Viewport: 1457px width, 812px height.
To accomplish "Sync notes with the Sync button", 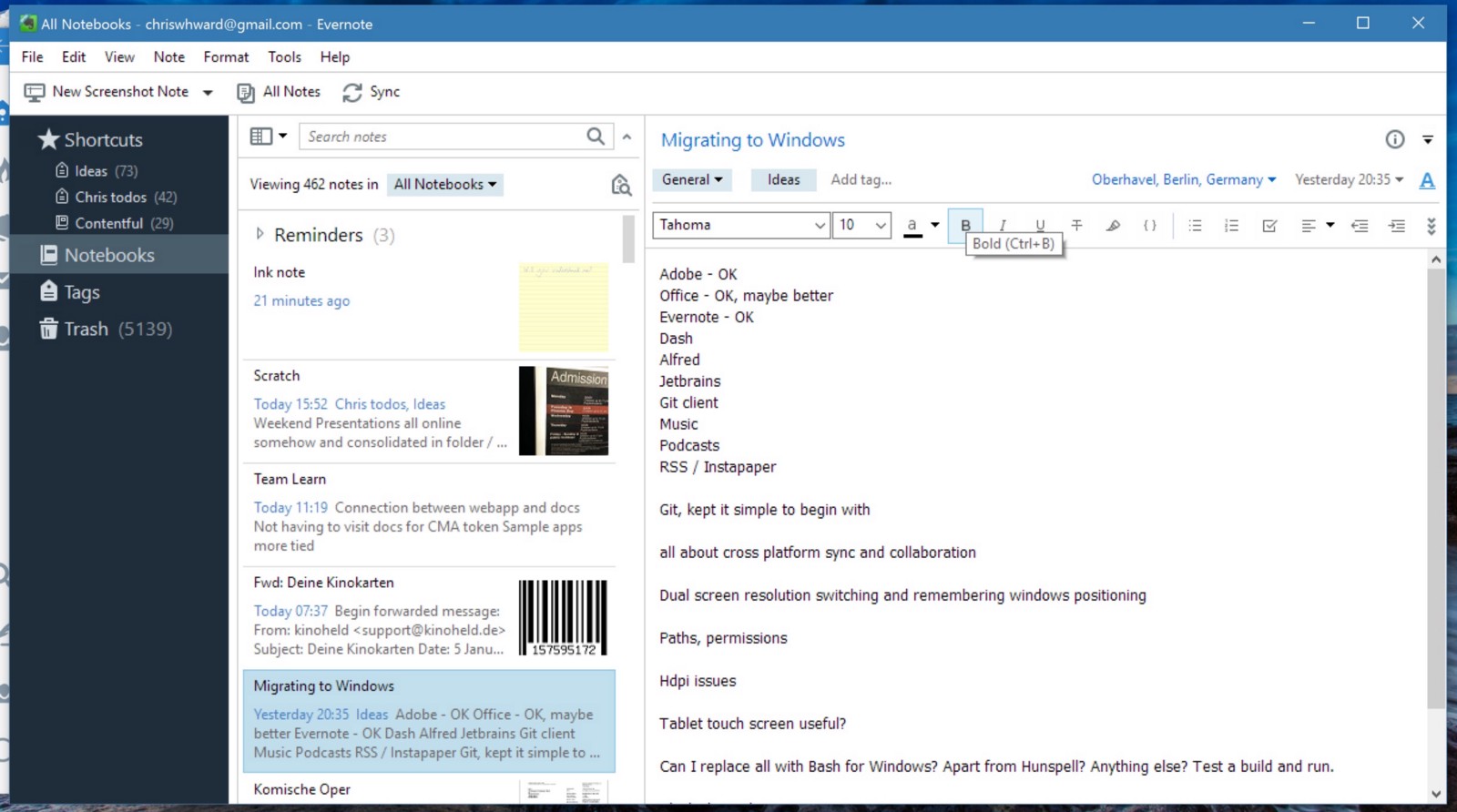I will (x=372, y=92).
